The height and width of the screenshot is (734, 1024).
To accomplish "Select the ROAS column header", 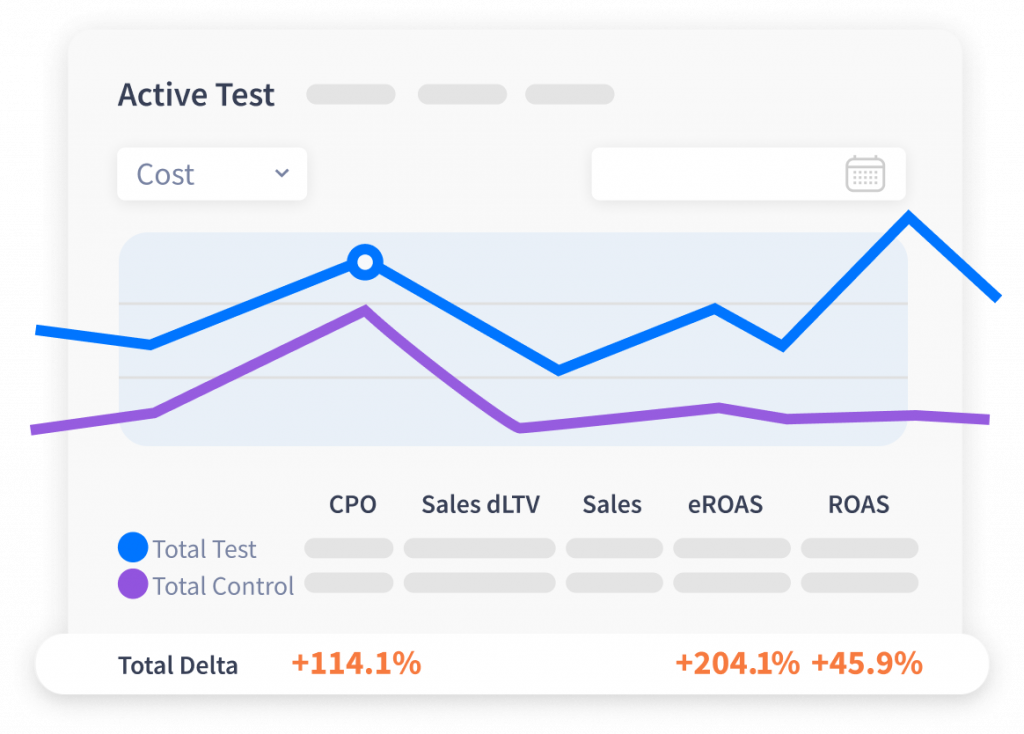I will (x=858, y=505).
